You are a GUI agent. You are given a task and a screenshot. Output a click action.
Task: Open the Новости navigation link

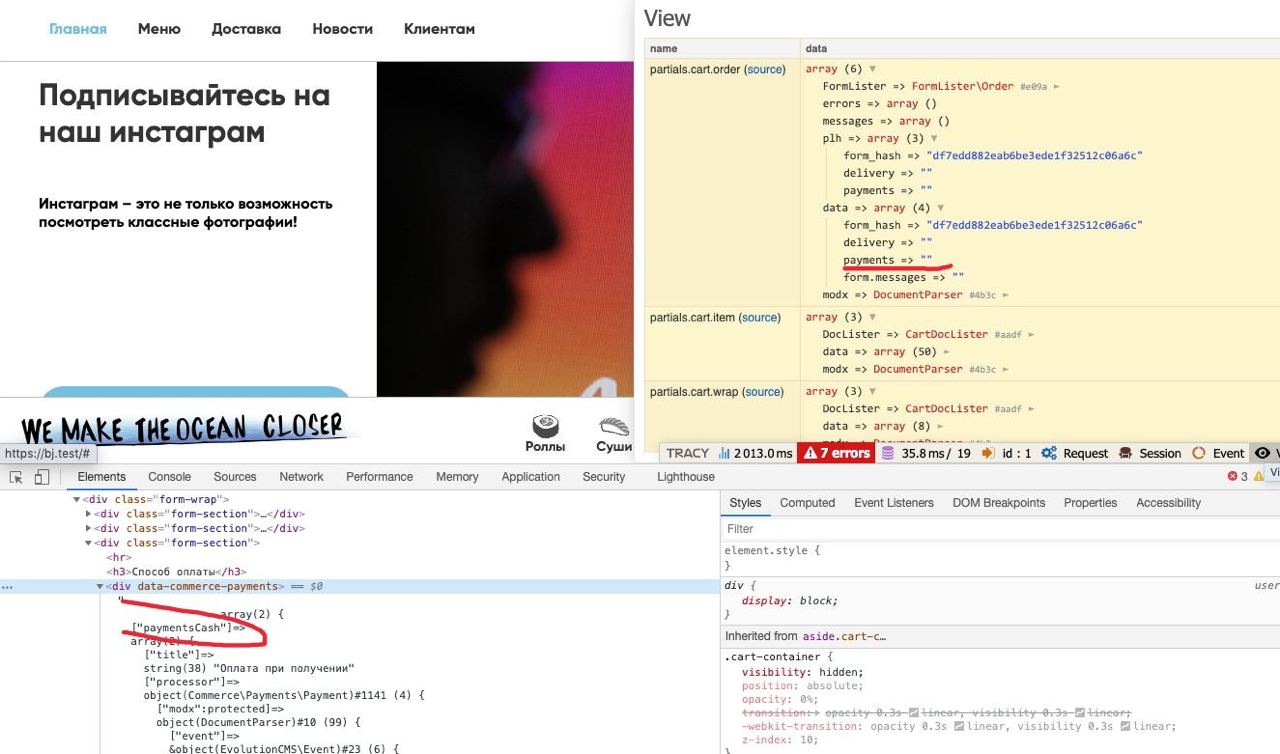pyautogui.click(x=342, y=29)
